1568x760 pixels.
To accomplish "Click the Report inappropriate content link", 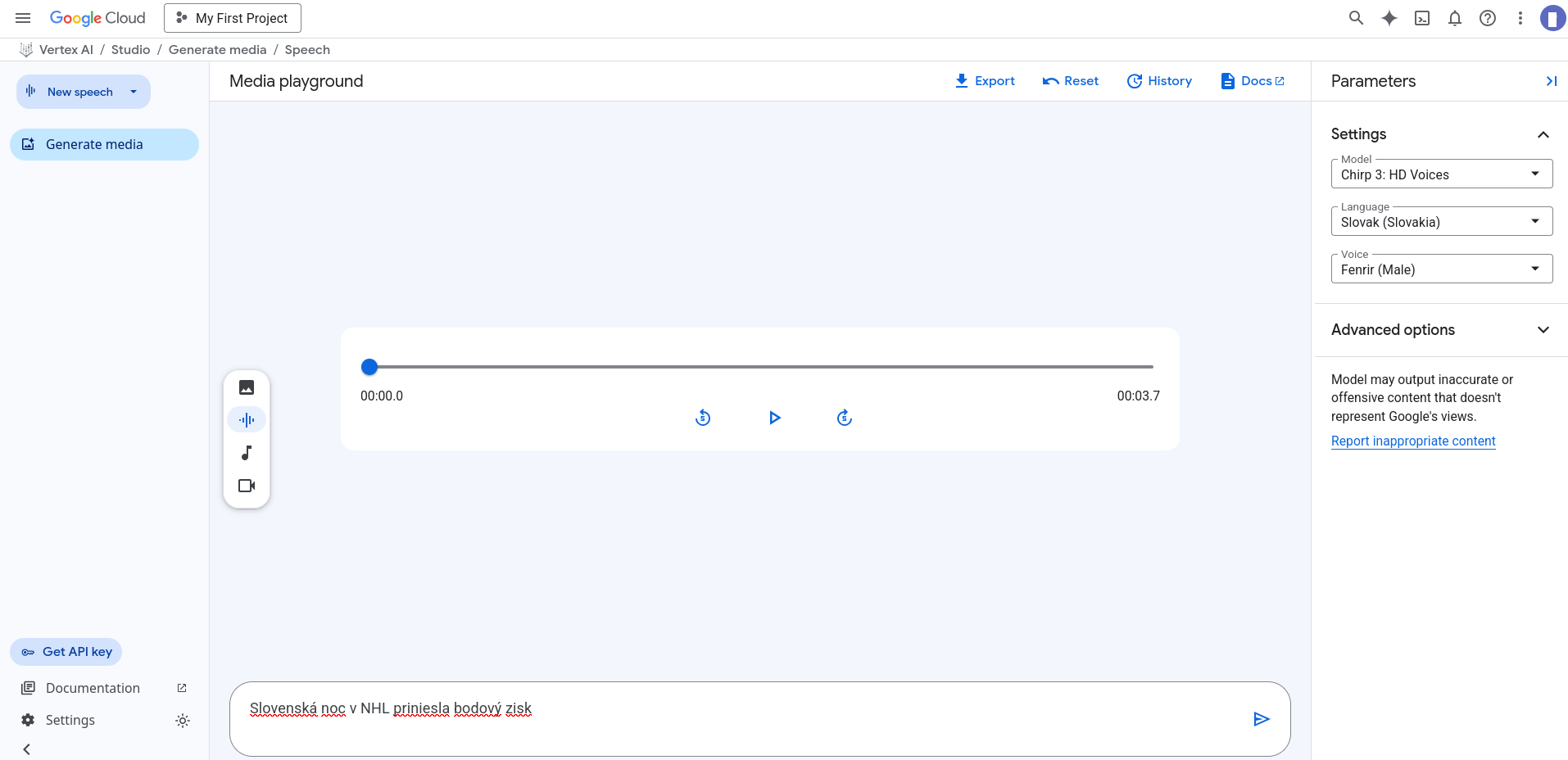I will tap(1412, 441).
